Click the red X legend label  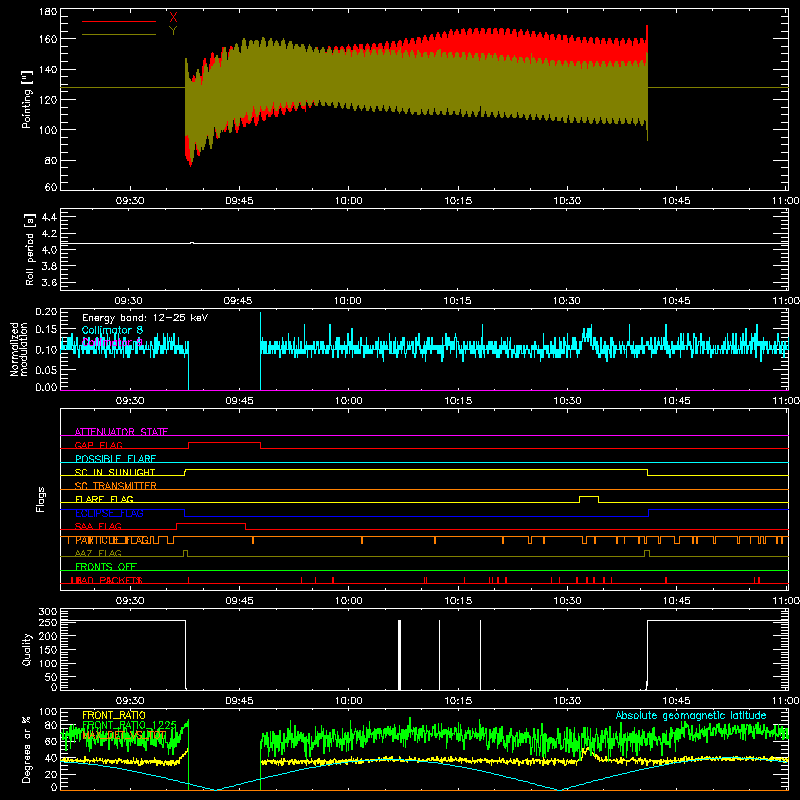point(173,17)
